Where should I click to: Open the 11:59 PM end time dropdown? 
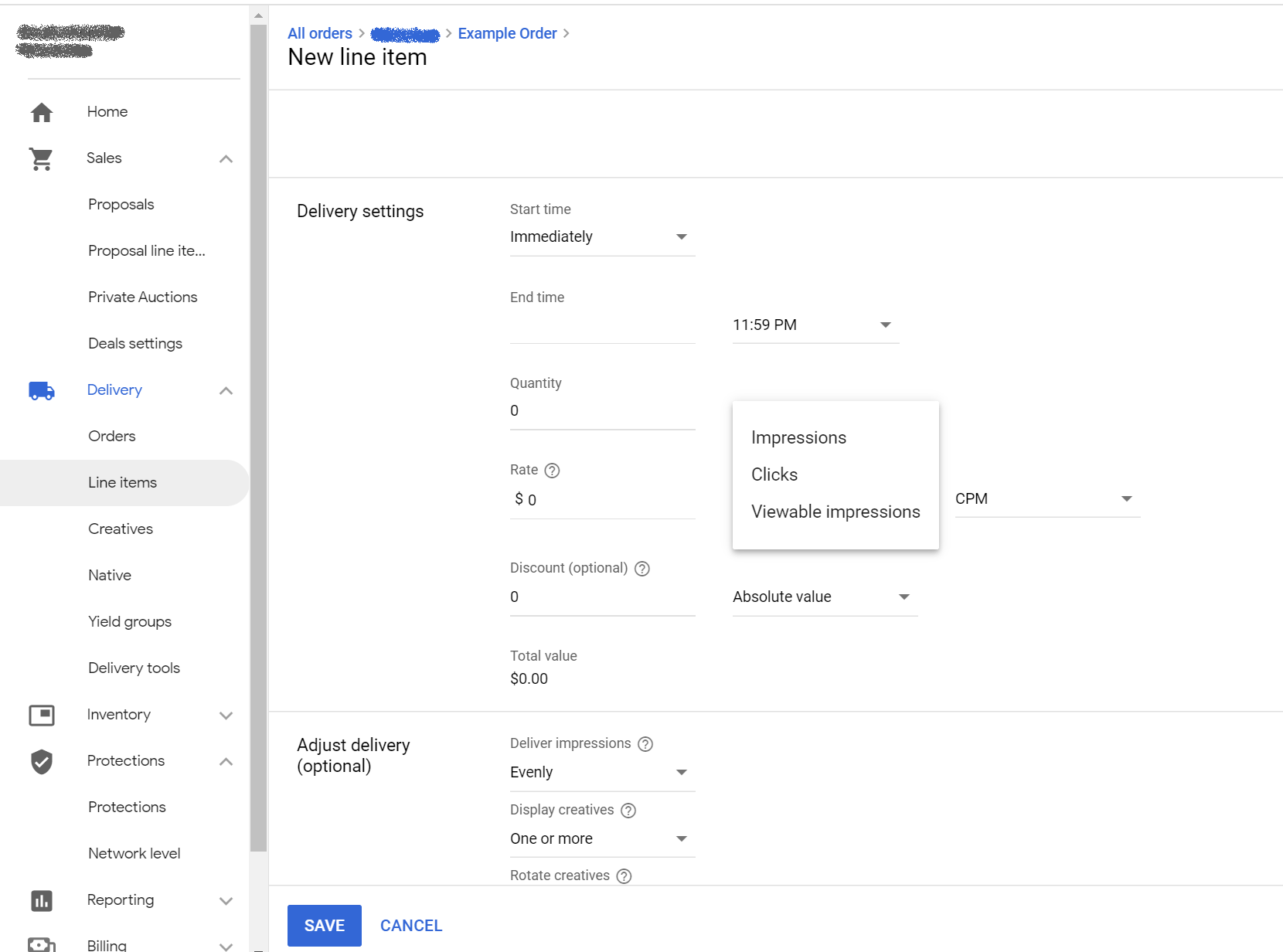tap(815, 325)
